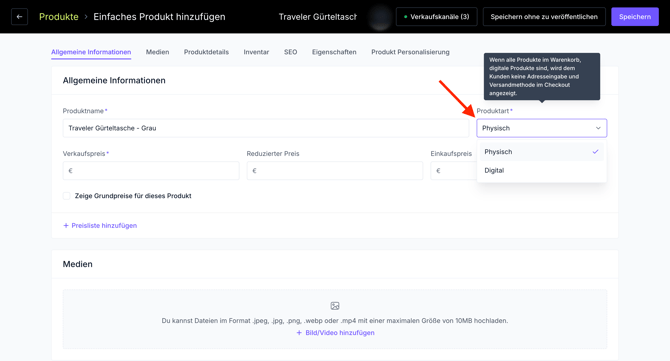This screenshot has width=670, height=361.
Task: Click the image upload icon in Medien
Action: point(335,306)
